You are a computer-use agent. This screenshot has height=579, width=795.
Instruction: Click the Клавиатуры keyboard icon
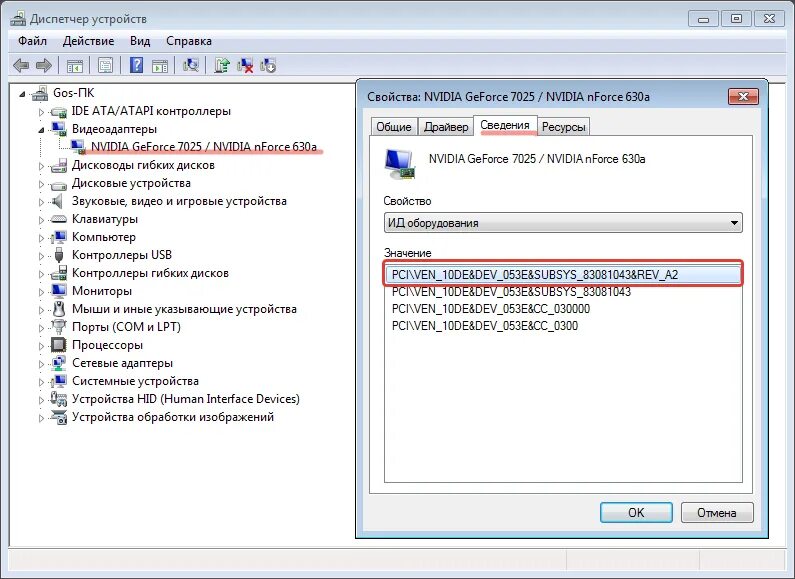tap(59, 219)
